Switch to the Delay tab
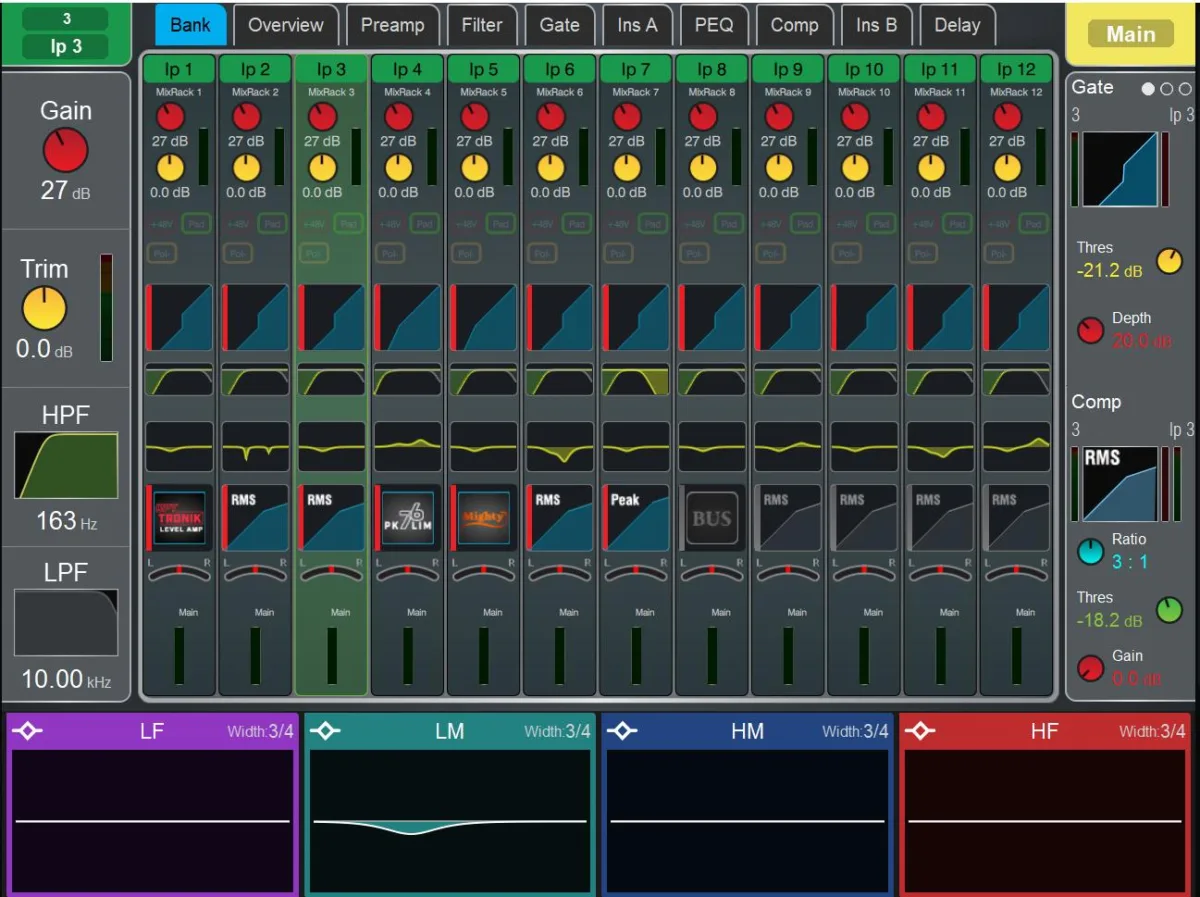 957,26
